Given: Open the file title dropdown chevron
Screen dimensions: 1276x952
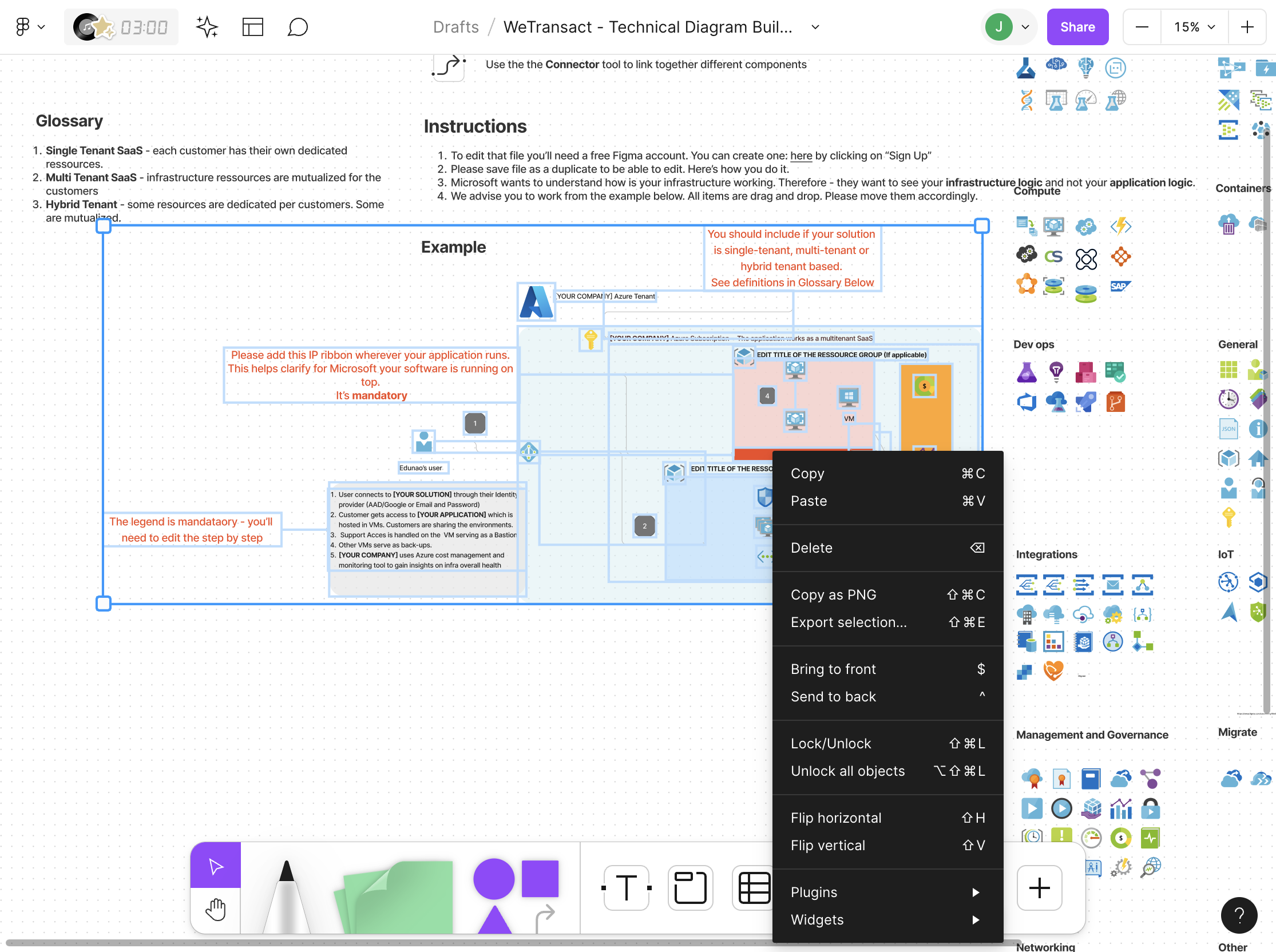Looking at the screenshot, I should [815, 26].
